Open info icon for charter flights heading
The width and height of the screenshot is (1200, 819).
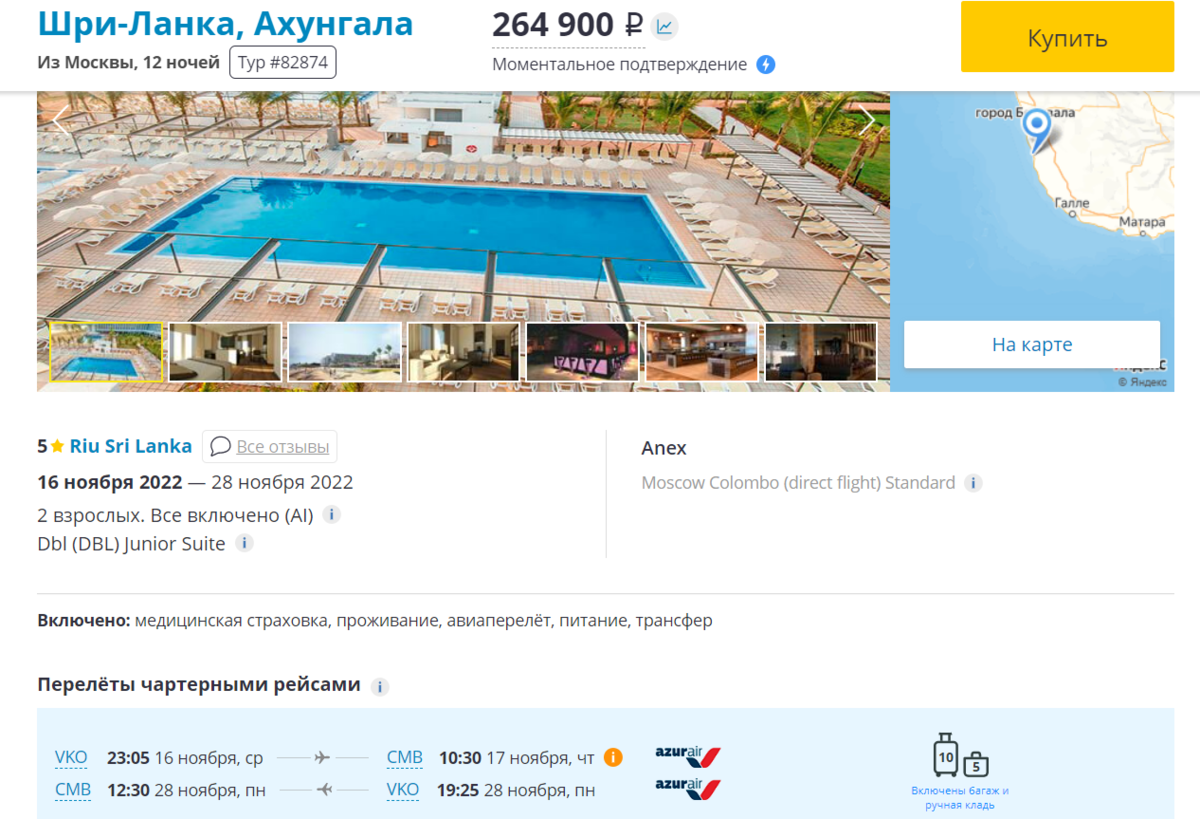click(380, 687)
